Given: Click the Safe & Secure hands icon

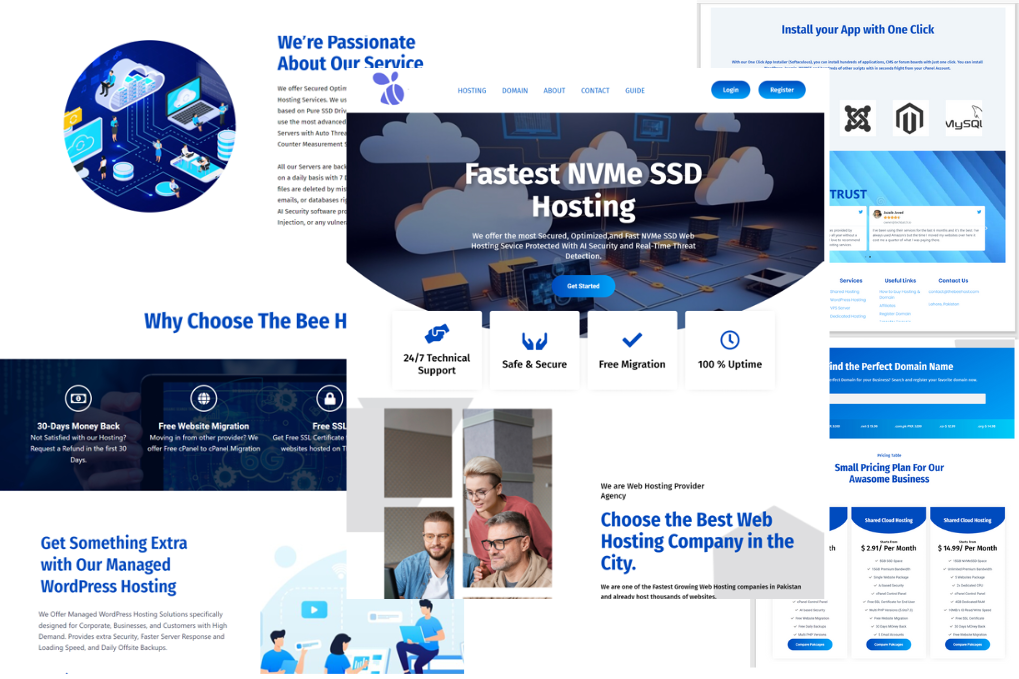Looking at the screenshot, I should (534, 341).
